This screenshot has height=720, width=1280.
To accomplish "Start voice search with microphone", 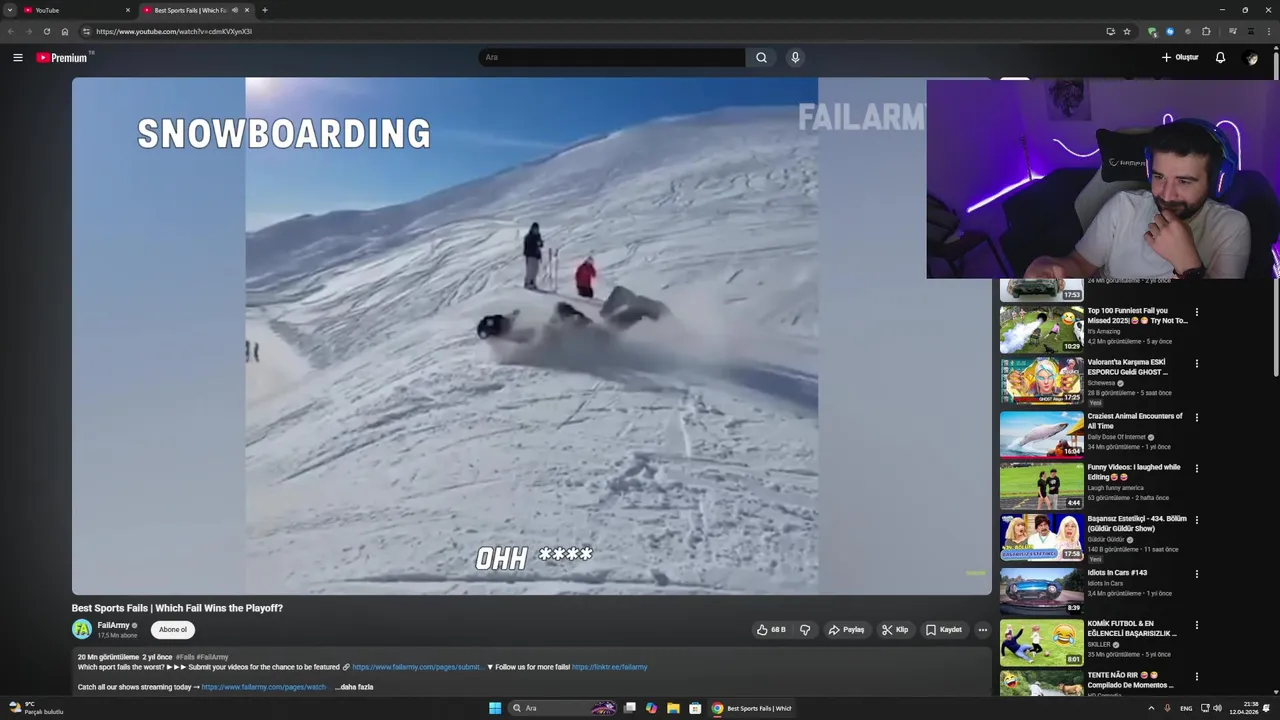I will click(x=795, y=58).
